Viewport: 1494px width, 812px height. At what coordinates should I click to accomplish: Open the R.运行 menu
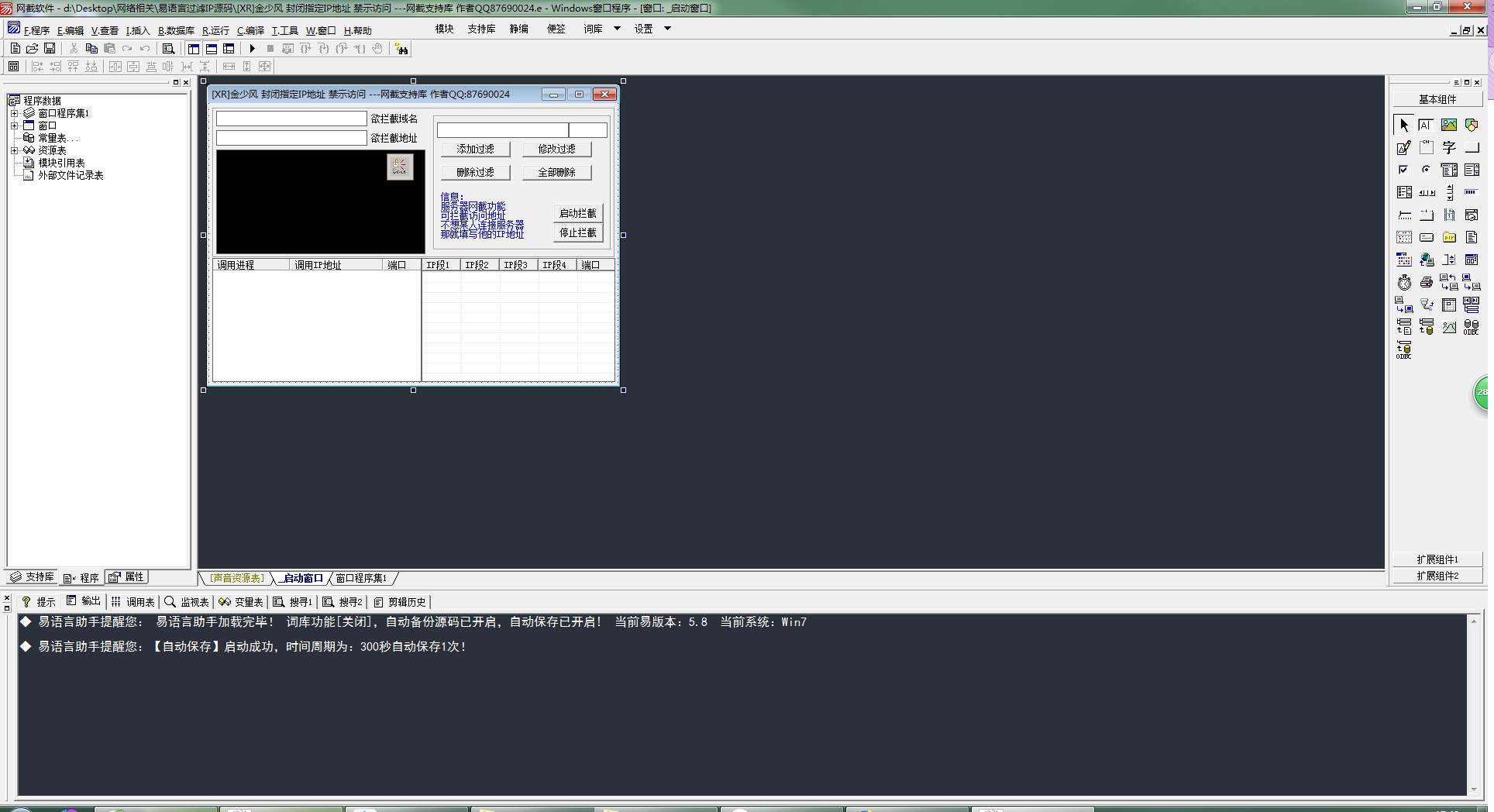[215, 31]
